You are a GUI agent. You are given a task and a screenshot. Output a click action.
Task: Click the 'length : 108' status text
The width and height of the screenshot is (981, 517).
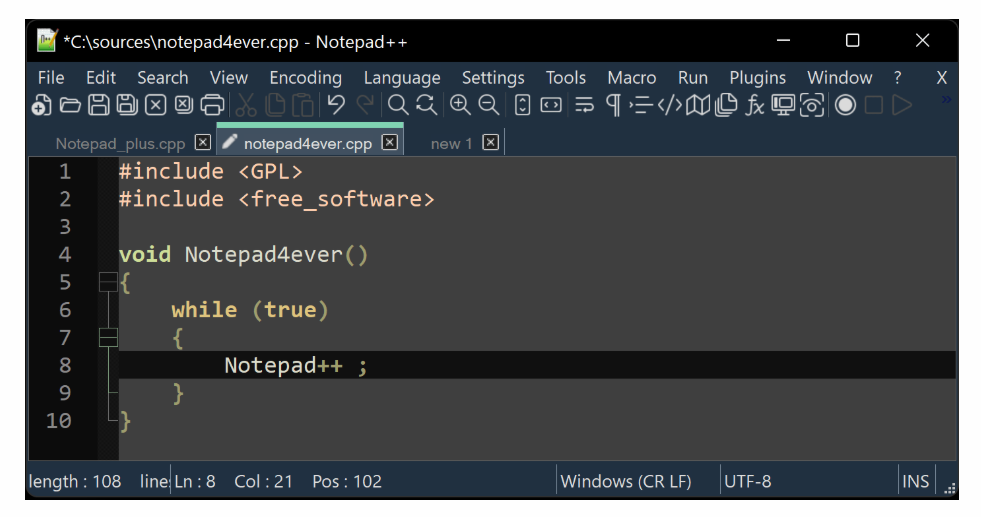pyautogui.click(x=74, y=481)
